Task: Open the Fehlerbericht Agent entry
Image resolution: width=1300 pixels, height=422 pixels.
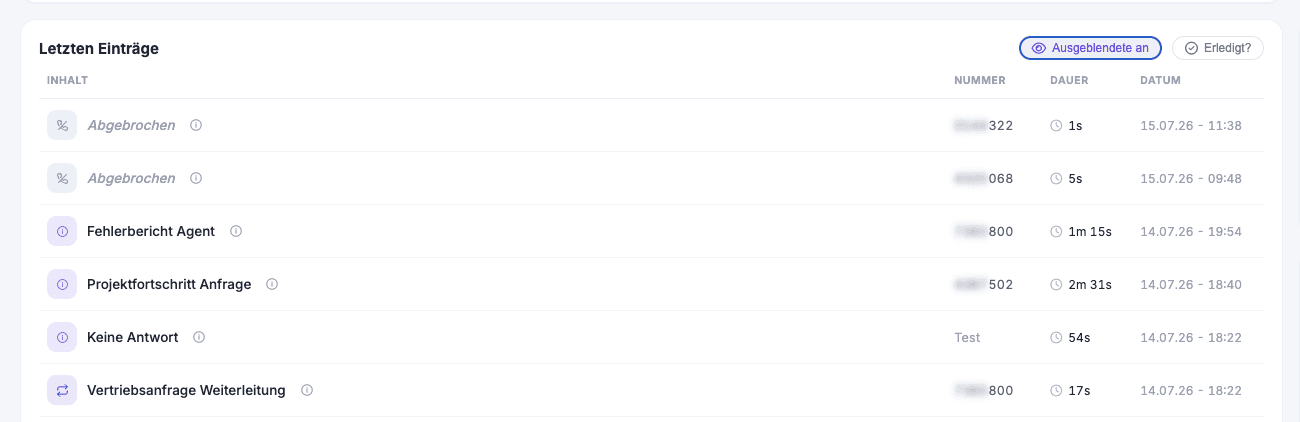Action: point(151,231)
